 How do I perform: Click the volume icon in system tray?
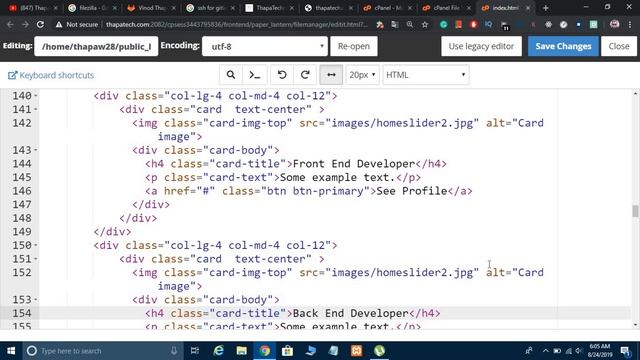pos(579,351)
